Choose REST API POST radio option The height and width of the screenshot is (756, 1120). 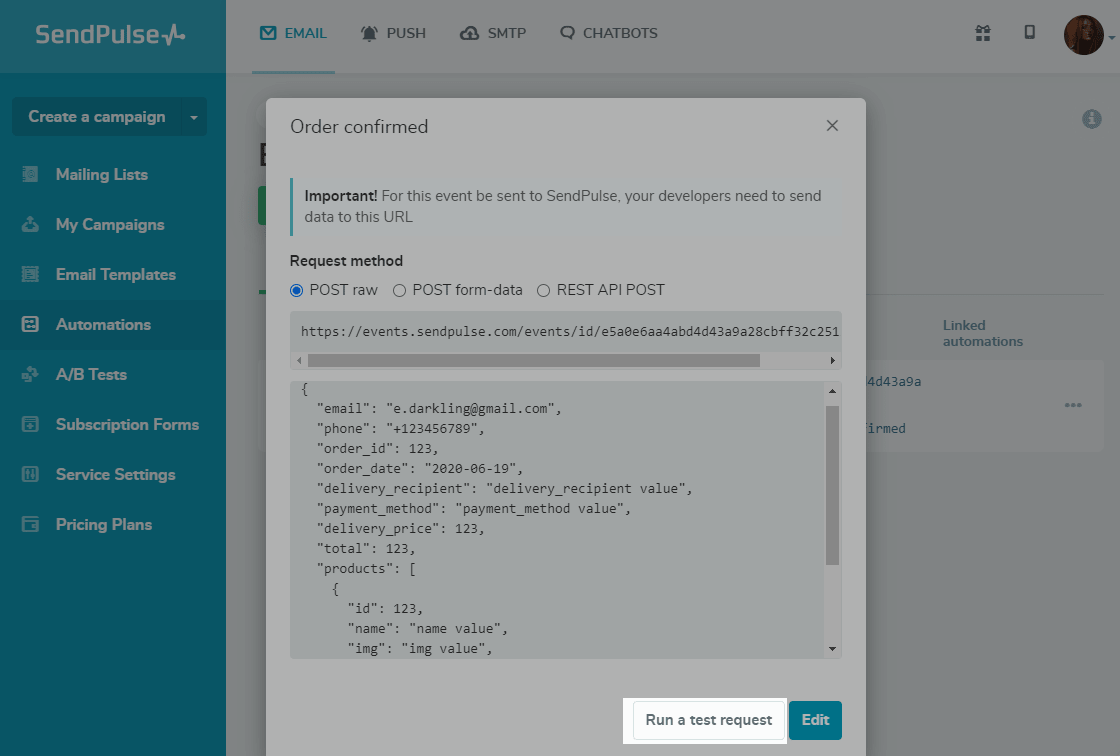[544, 290]
